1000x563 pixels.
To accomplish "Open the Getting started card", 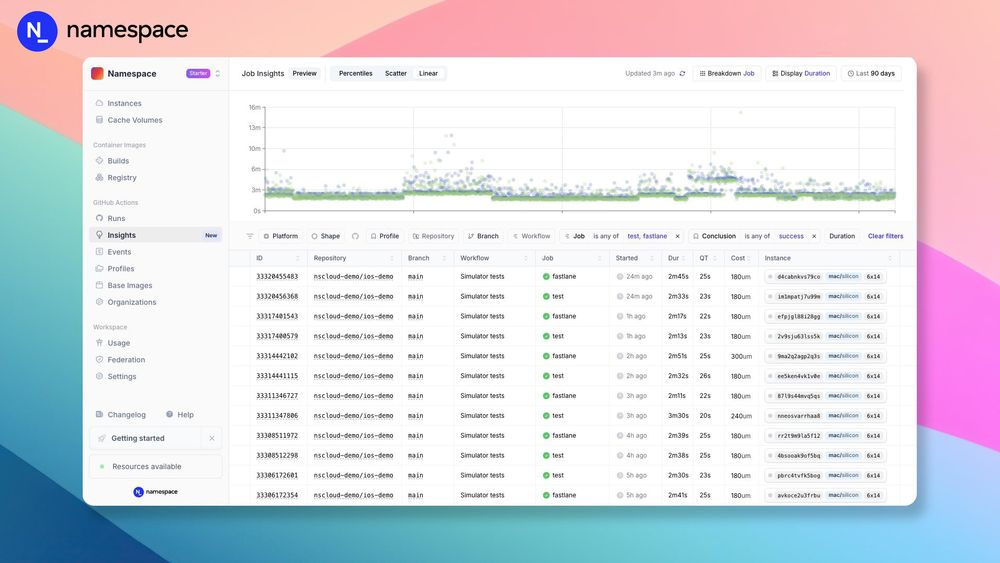I will (146, 438).
